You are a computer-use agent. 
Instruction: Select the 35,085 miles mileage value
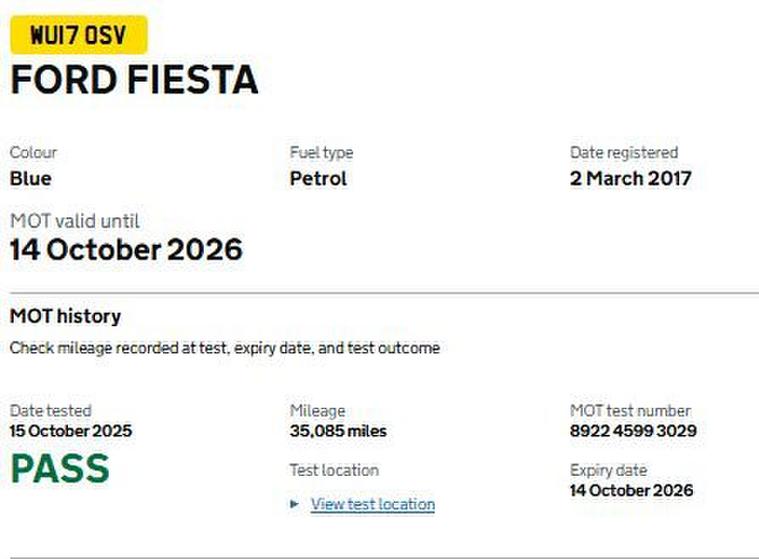pyautogui.click(x=338, y=431)
